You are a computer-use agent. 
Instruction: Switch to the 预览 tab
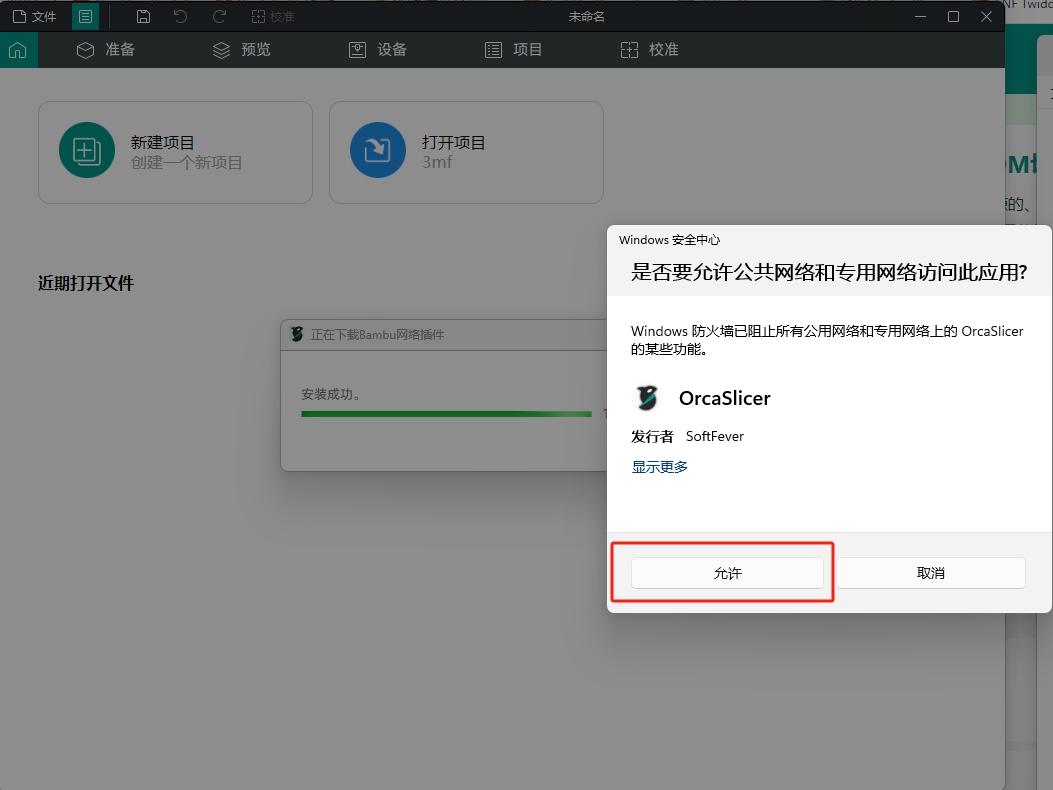(x=242, y=50)
